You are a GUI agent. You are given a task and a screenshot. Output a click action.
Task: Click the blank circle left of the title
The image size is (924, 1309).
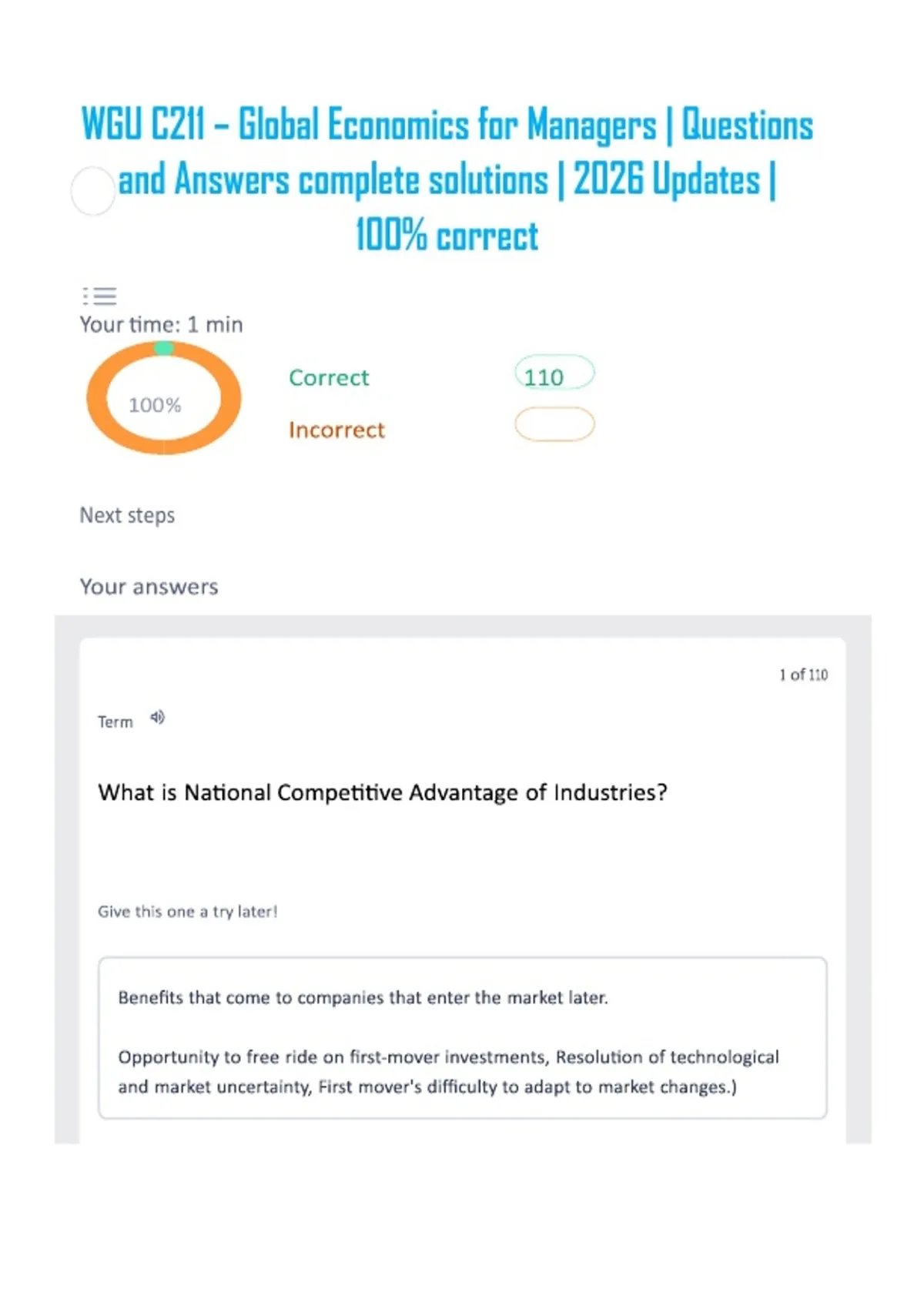pos(93,191)
